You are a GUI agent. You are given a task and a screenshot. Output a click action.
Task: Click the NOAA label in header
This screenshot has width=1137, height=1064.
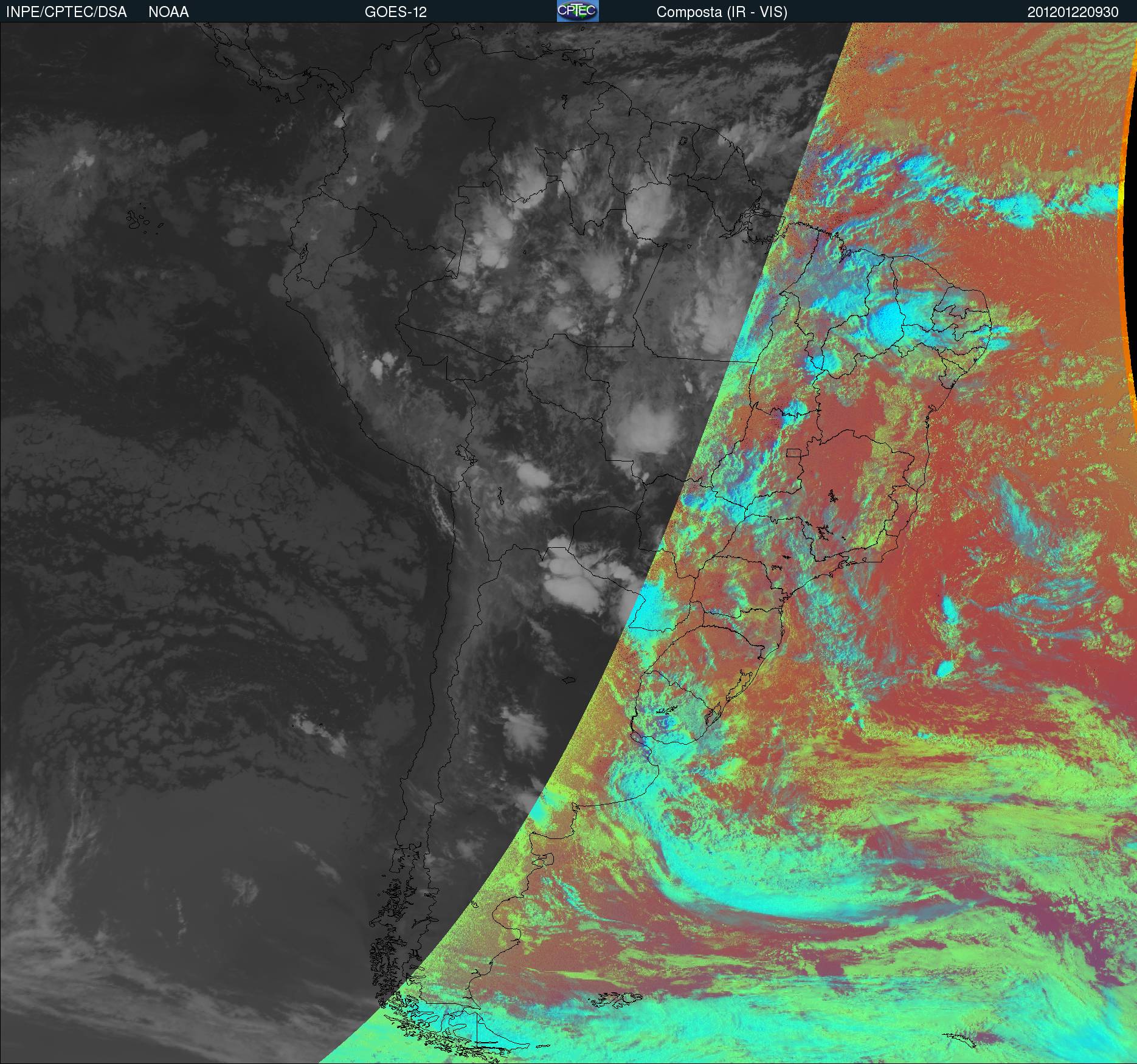pyautogui.click(x=168, y=12)
